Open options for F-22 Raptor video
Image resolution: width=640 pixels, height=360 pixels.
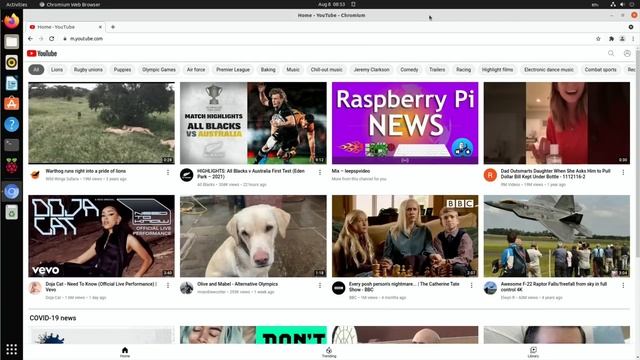click(x=623, y=285)
